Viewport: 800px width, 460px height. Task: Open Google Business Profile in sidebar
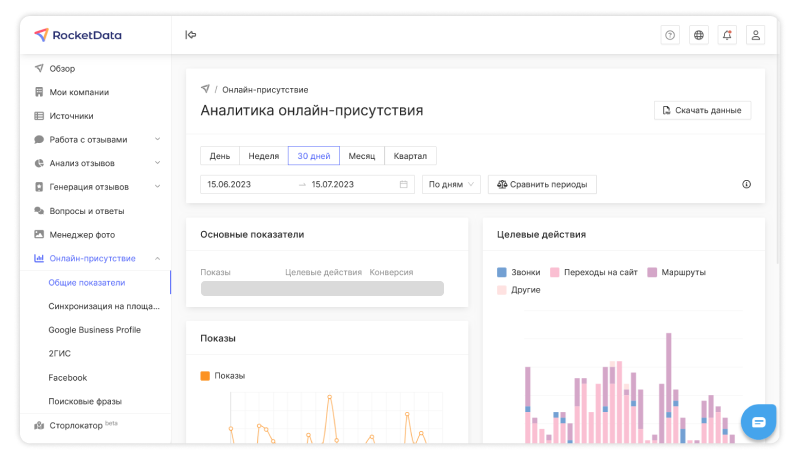[x=94, y=330]
